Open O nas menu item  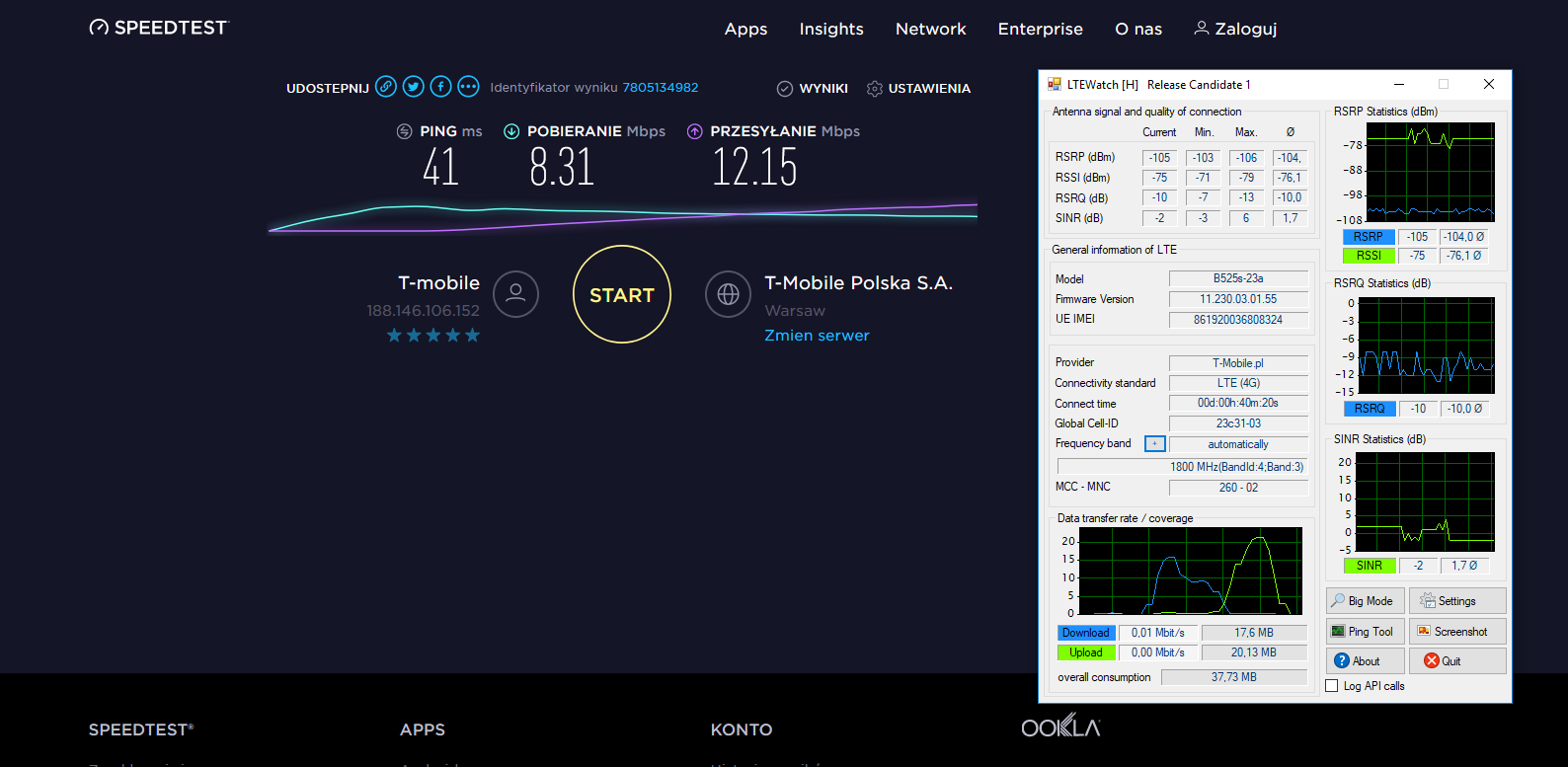coord(1138,30)
